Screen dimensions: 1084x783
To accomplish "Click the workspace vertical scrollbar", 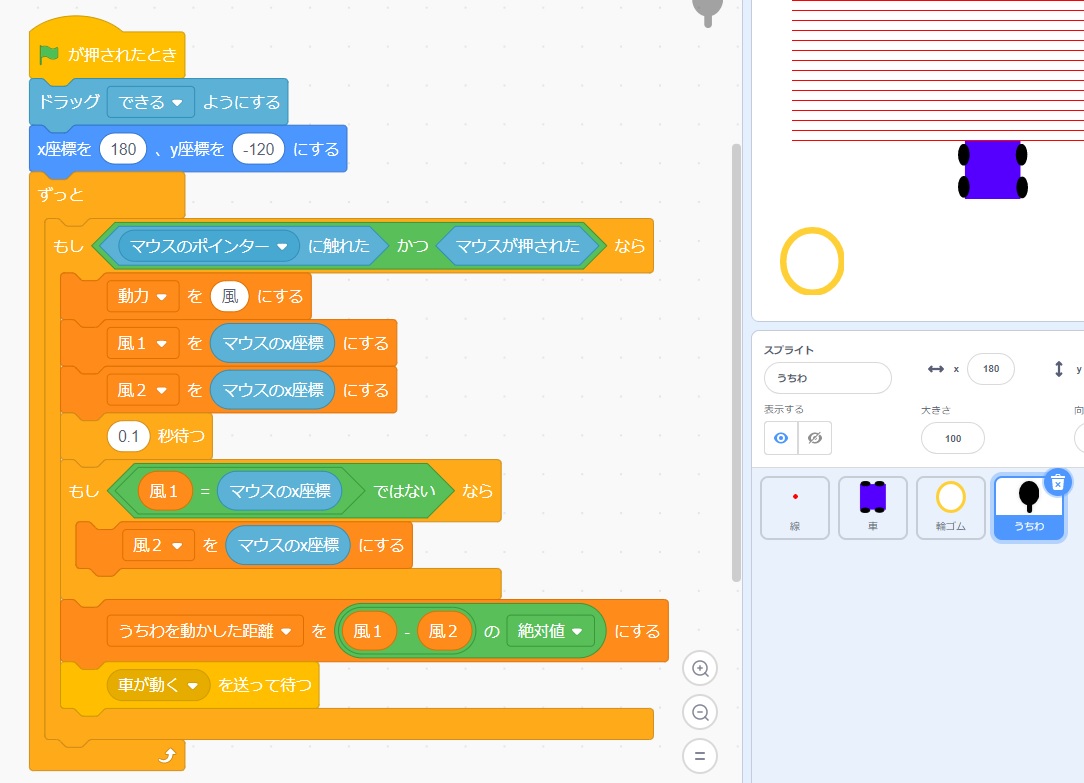I will pyautogui.click(x=737, y=360).
